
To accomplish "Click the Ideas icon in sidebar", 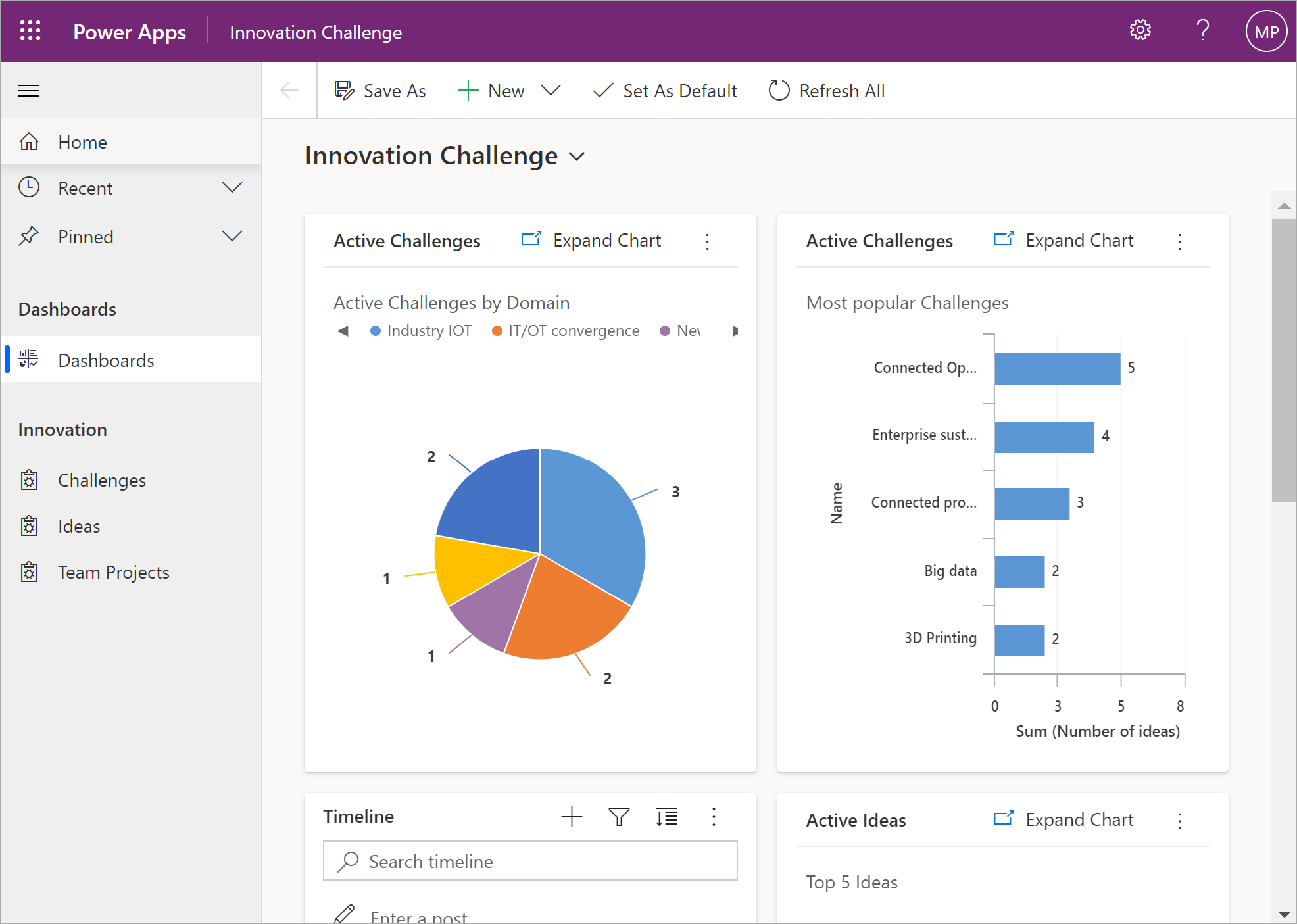I will tap(29, 526).
